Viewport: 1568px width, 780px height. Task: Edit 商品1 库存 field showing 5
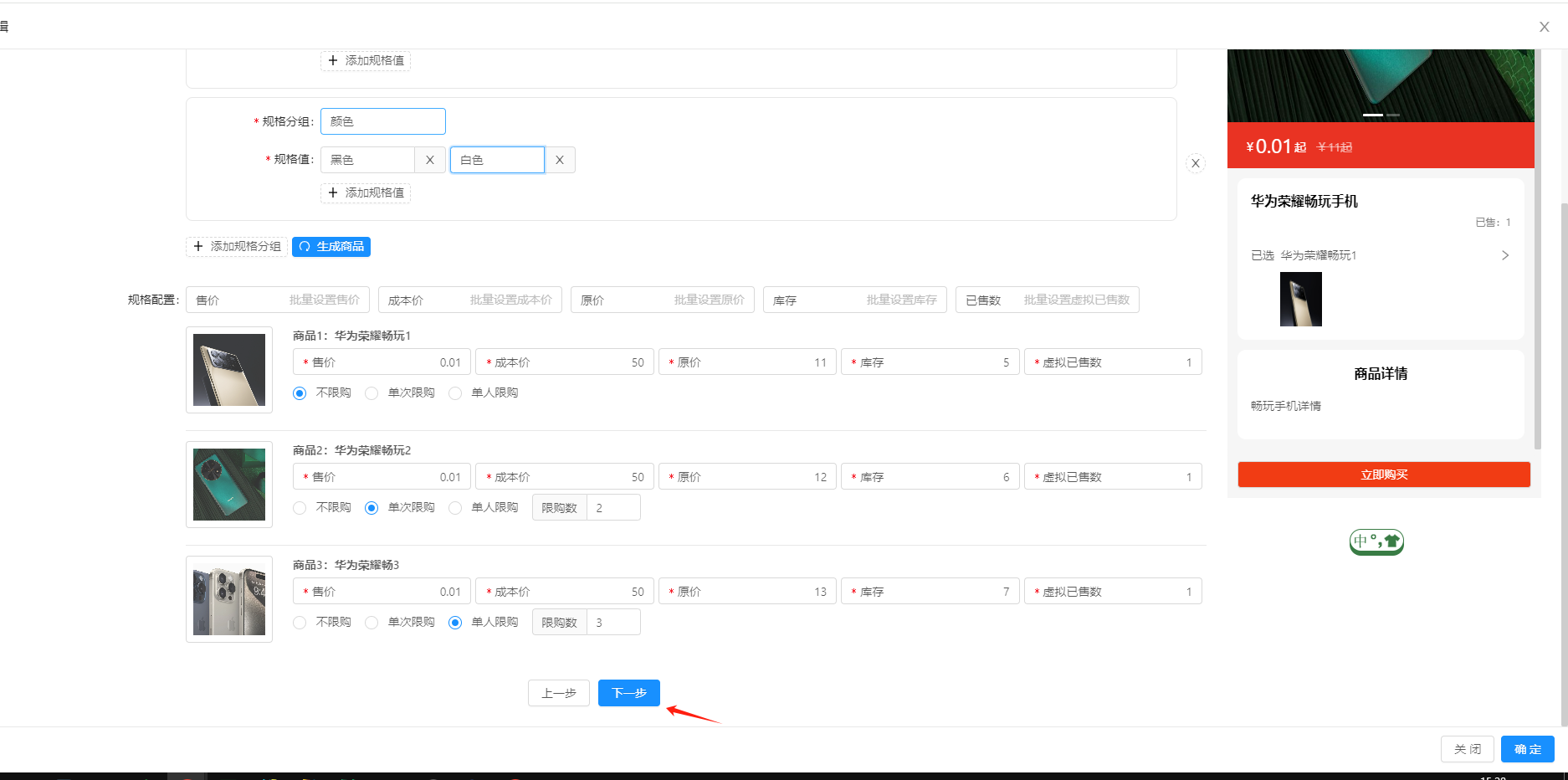click(930, 362)
